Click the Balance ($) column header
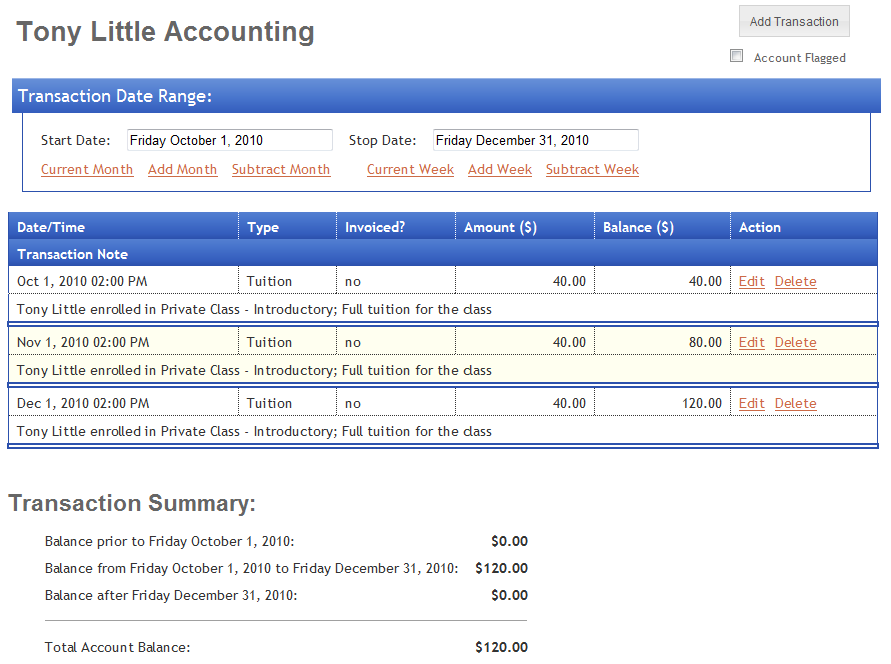The width and height of the screenshot is (891, 664). pos(638,228)
